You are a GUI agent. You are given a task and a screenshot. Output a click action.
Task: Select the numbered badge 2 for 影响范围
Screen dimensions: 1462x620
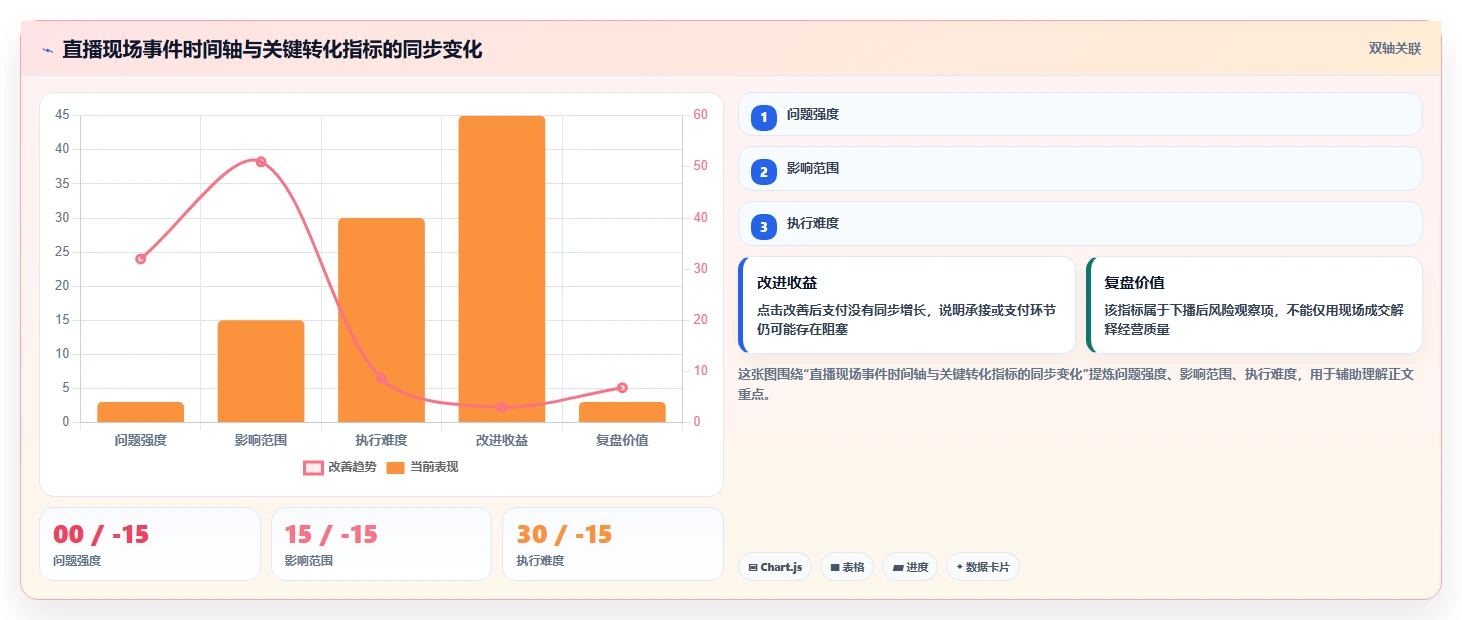(764, 172)
